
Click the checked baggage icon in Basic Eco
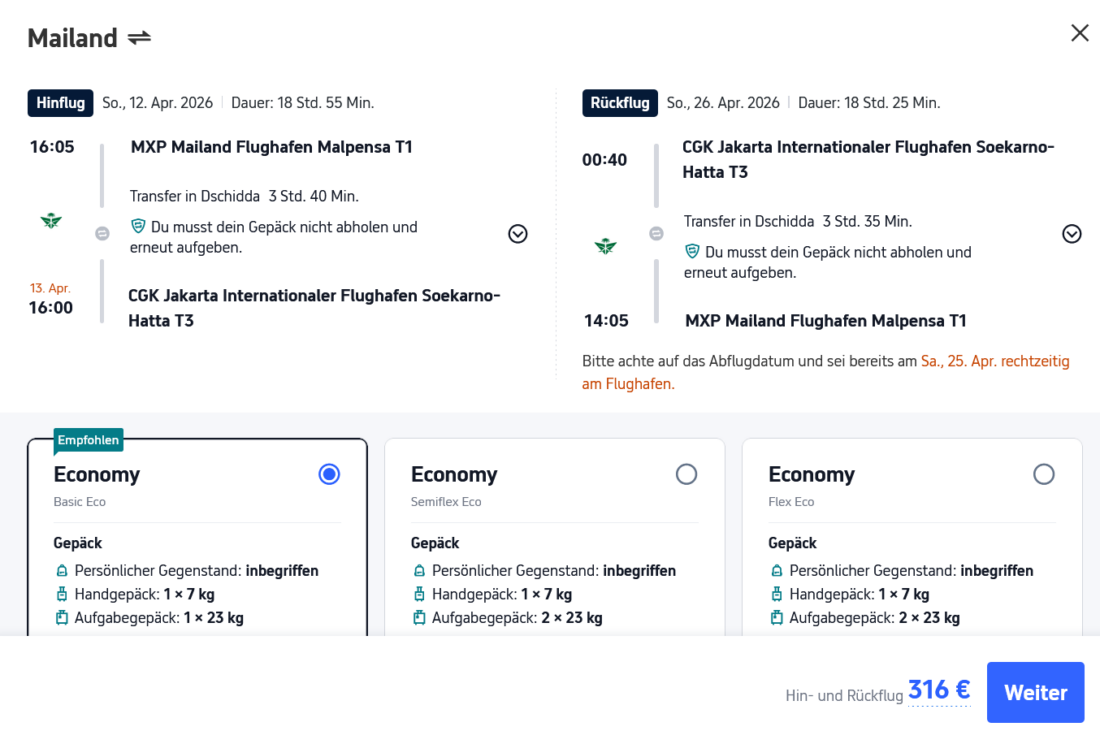tap(62, 618)
